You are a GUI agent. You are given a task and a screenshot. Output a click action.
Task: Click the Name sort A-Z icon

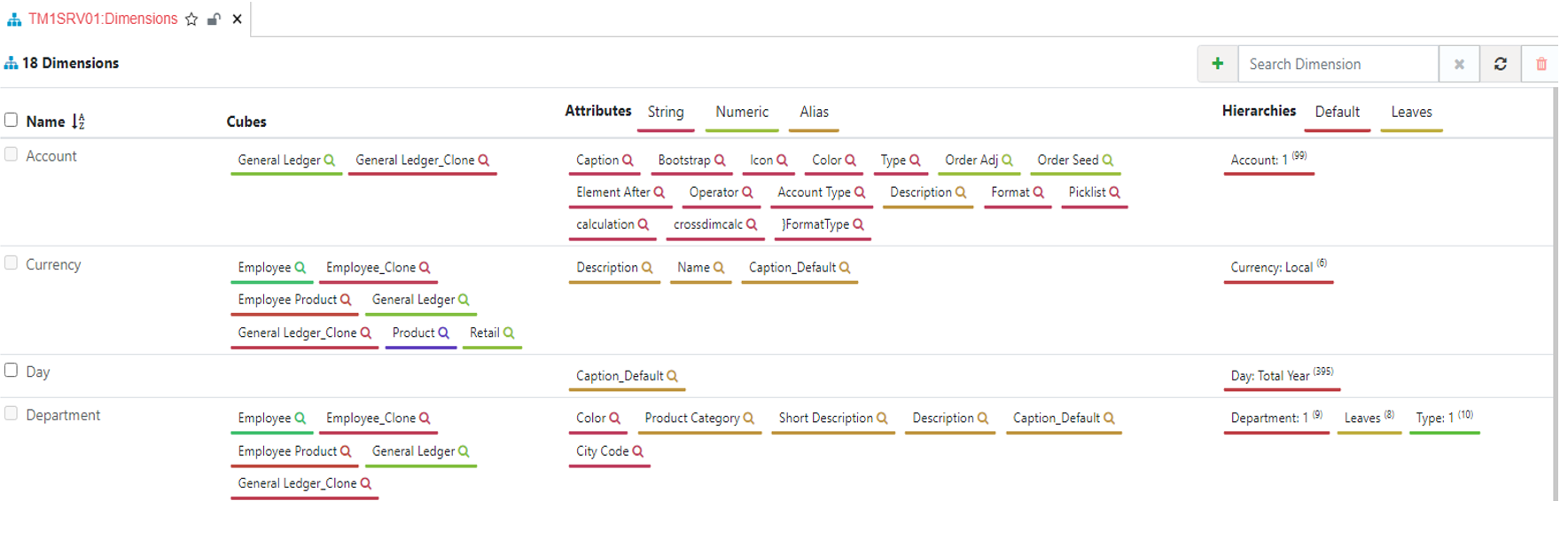click(x=78, y=121)
